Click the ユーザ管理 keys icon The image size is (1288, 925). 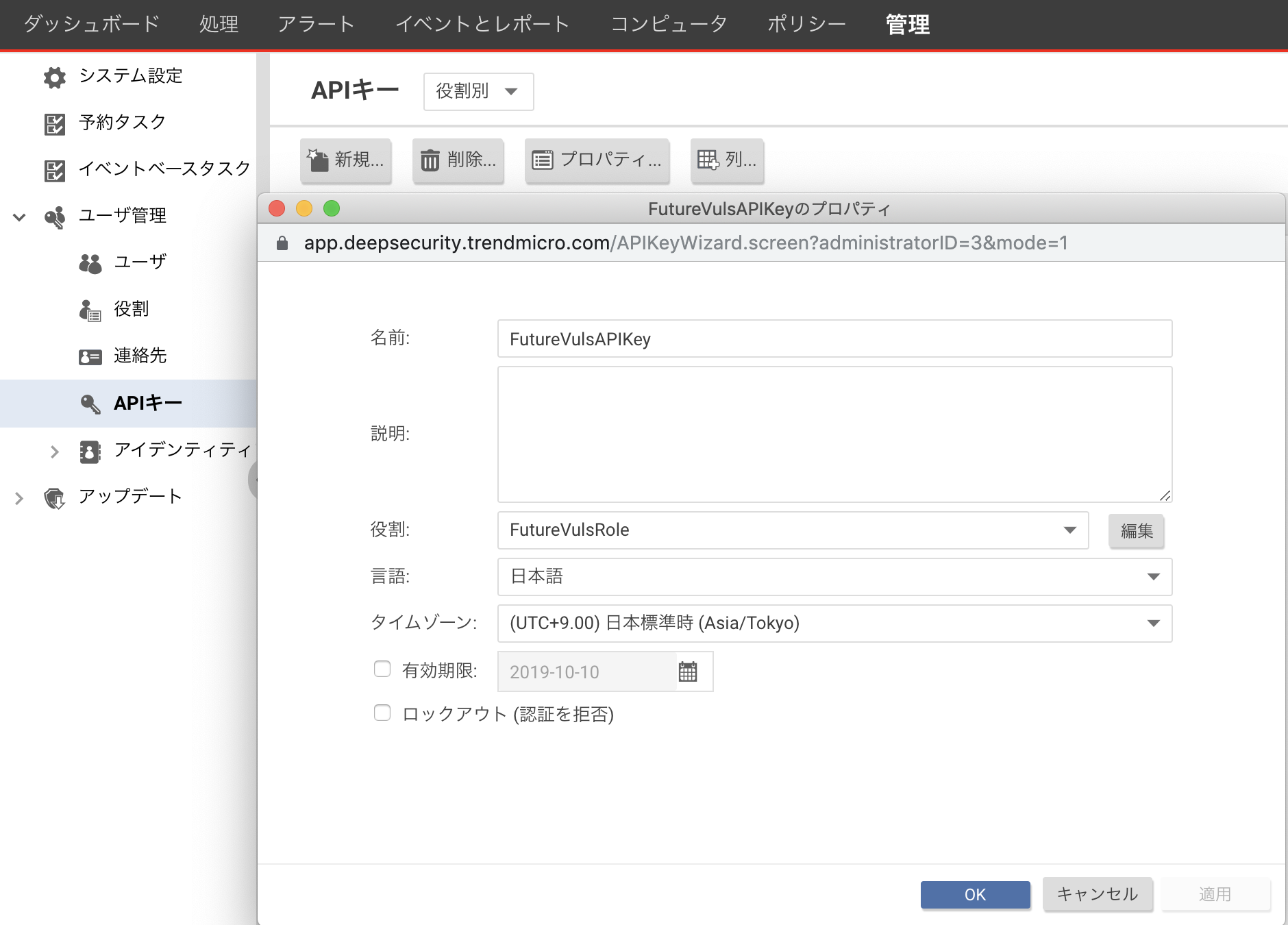click(55, 215)
